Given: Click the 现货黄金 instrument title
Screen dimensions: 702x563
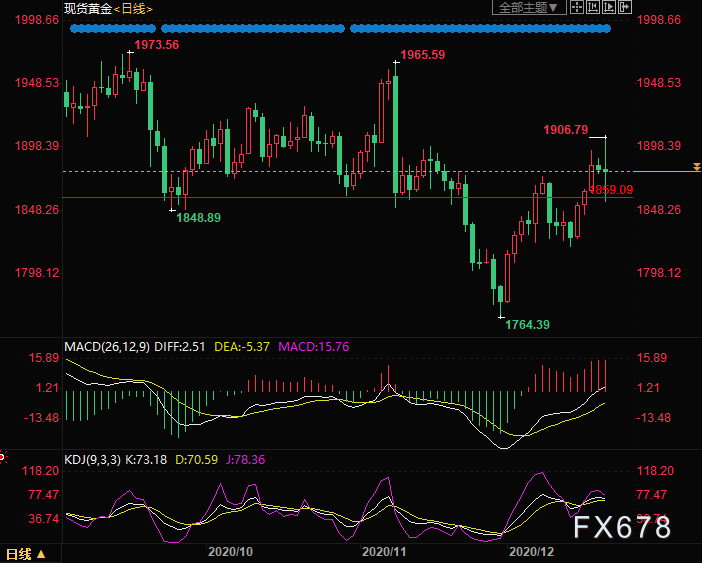Looking at the screenshot, I should [x=85, y=8].
